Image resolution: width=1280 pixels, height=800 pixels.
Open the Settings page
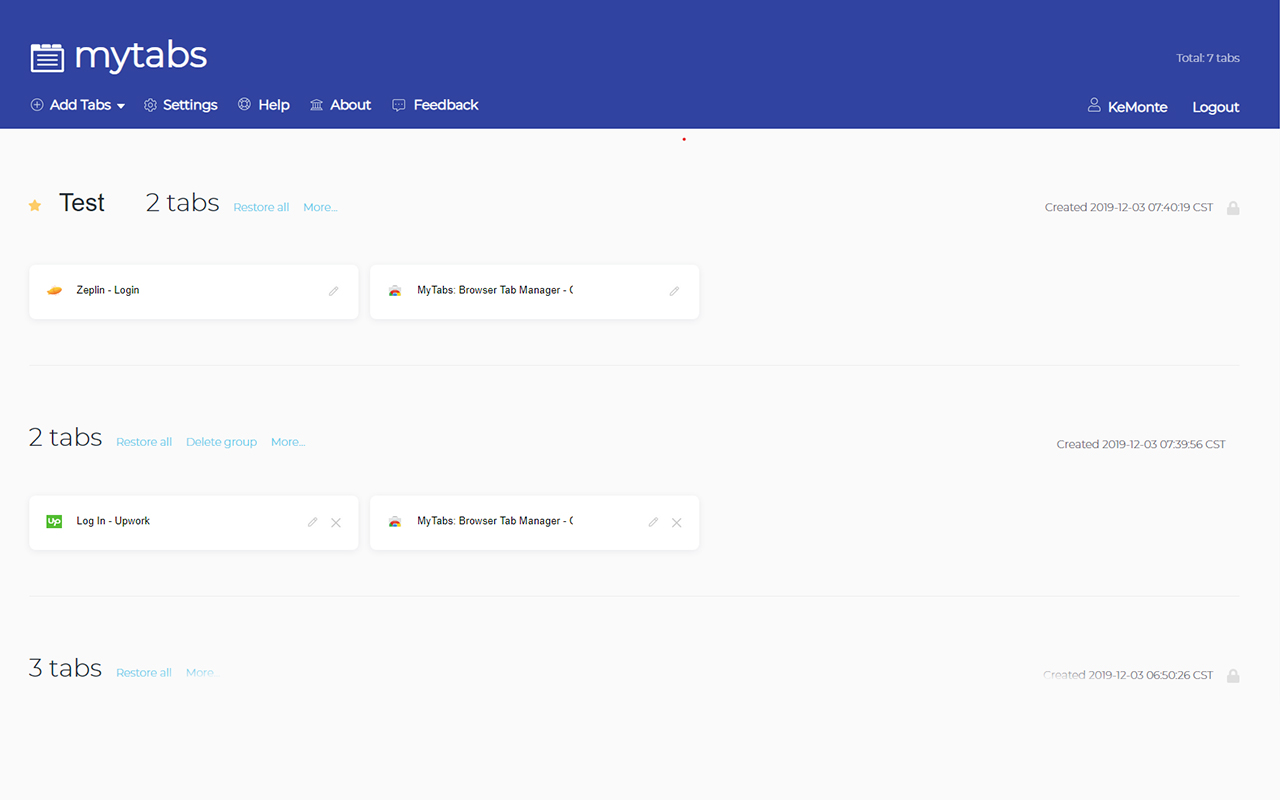180,105
